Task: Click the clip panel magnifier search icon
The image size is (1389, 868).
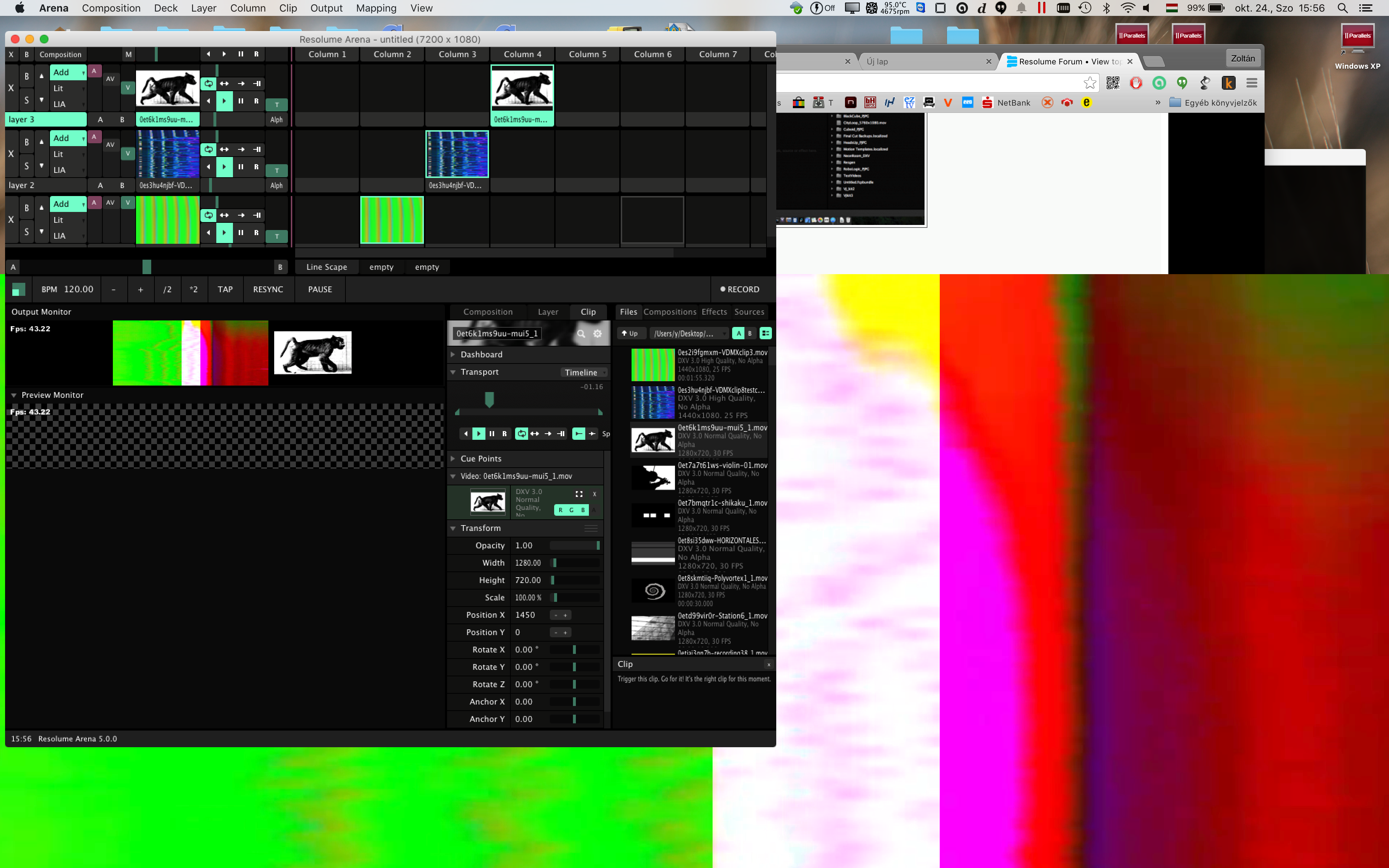Action: pos(581,333)
